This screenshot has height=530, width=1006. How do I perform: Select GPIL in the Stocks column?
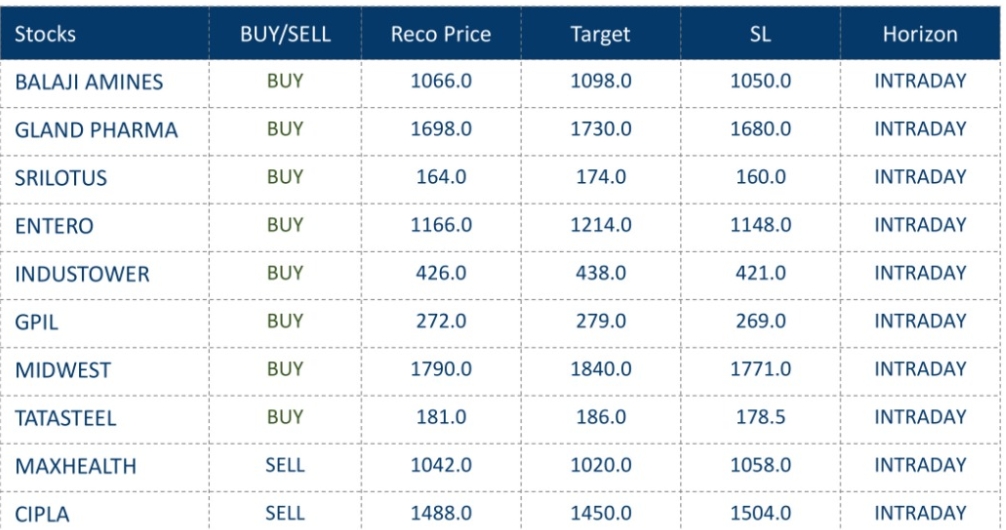point(37,322)
